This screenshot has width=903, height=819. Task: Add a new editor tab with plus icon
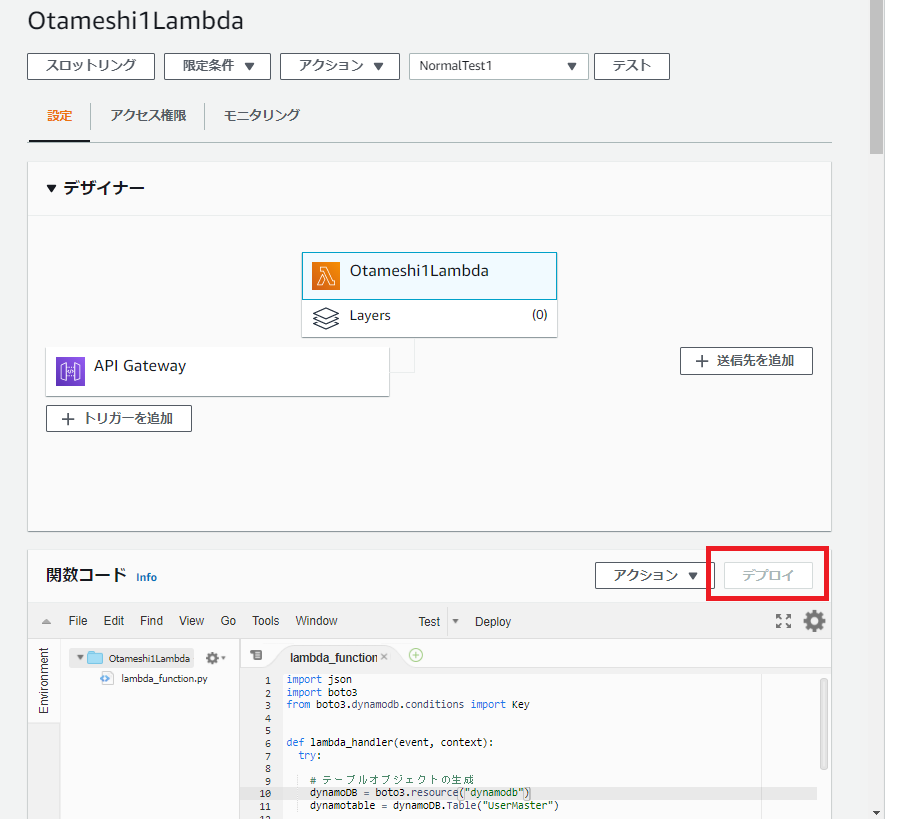coord(416,655)
